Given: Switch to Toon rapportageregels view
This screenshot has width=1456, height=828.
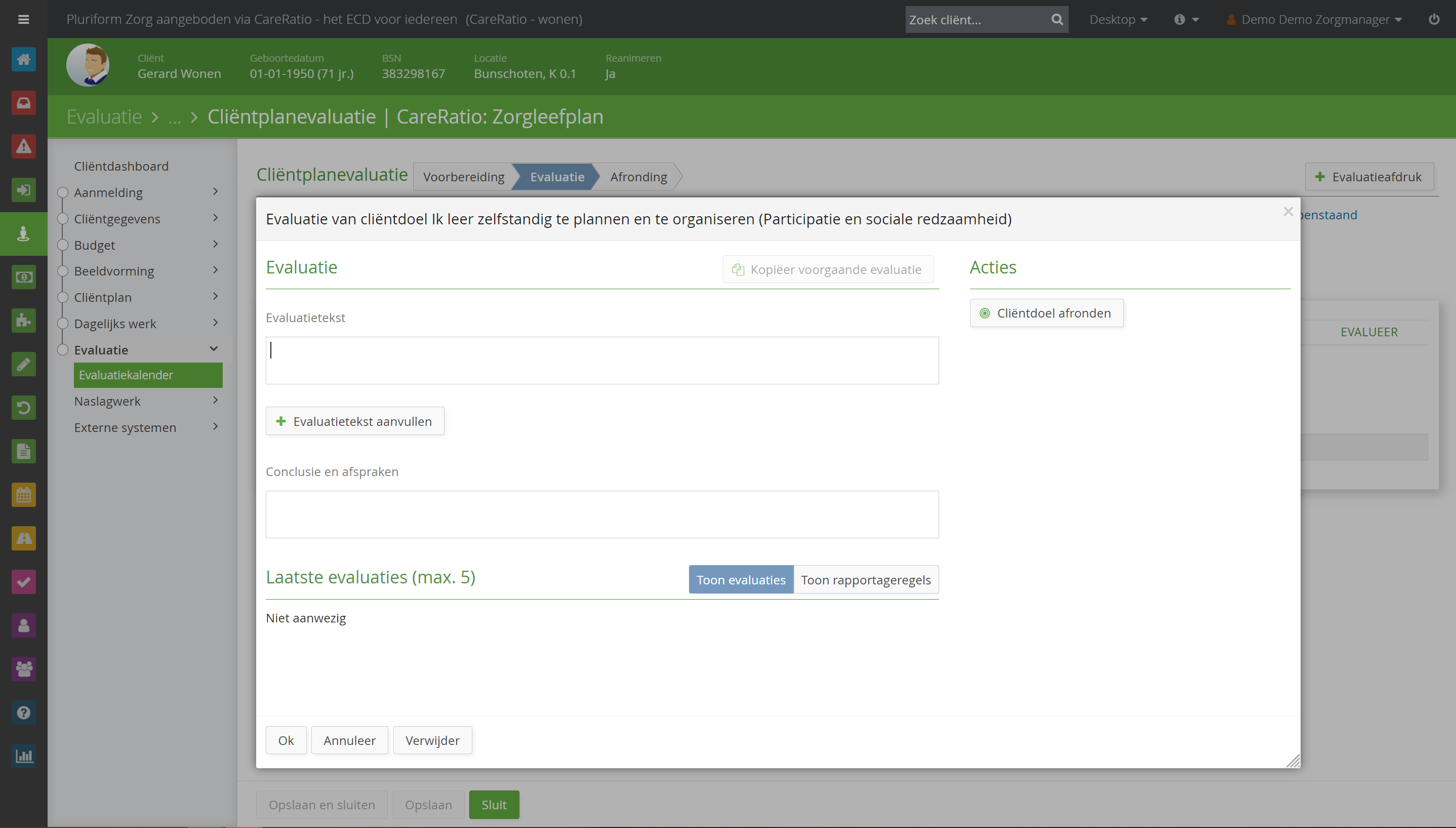Looking at the screenshot, I should 866,579.
